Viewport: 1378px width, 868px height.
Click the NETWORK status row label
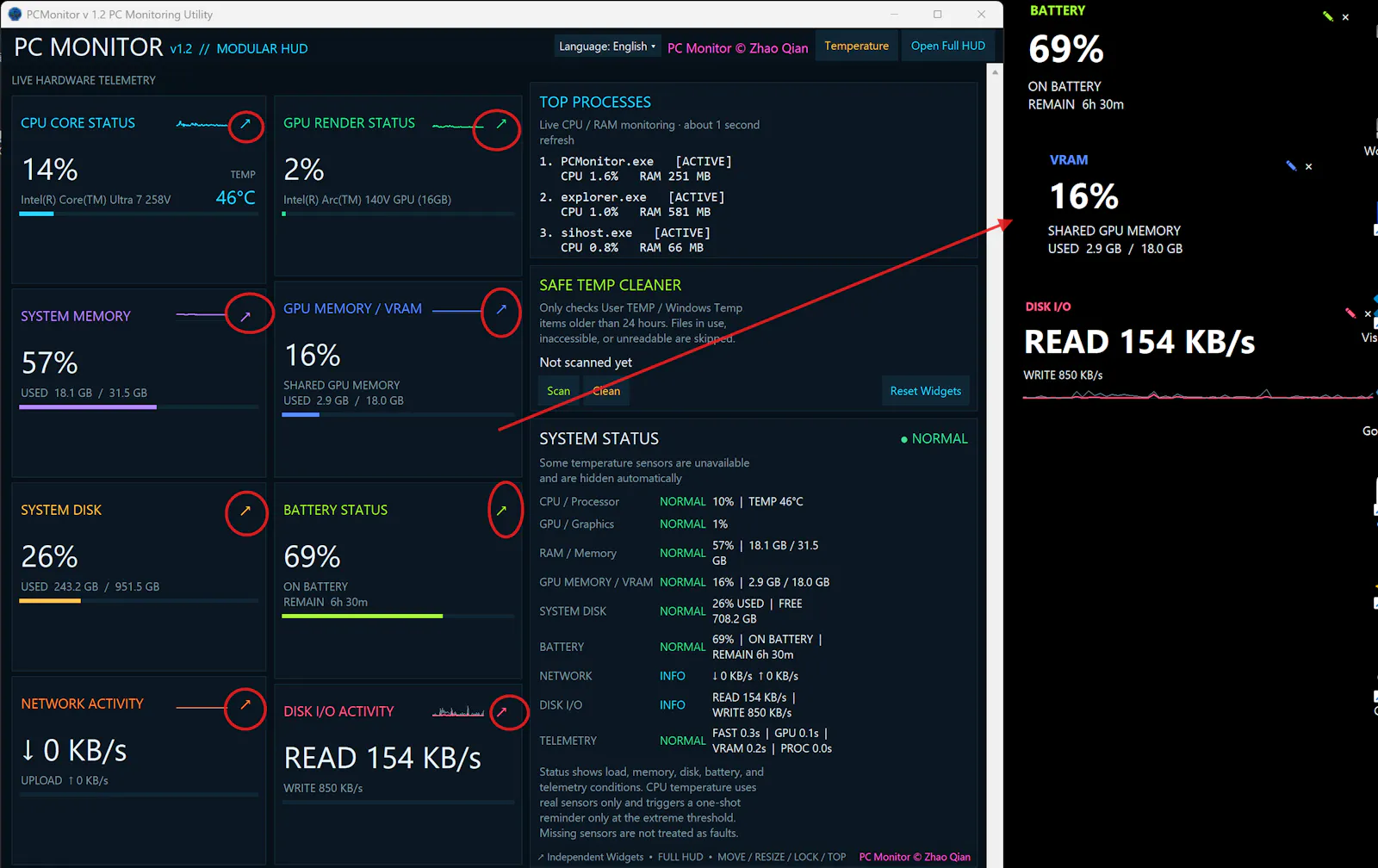click(566, 677)
